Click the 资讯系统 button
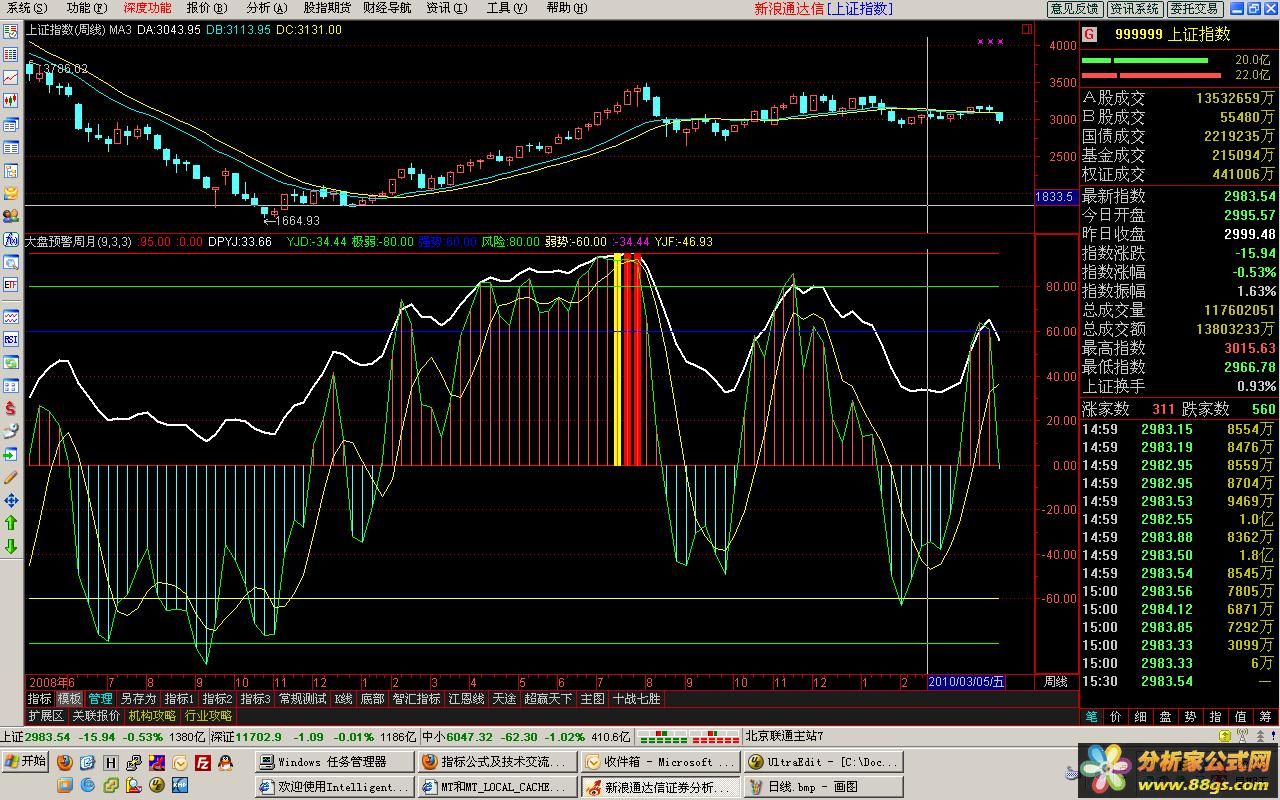 click(1134, 8)
